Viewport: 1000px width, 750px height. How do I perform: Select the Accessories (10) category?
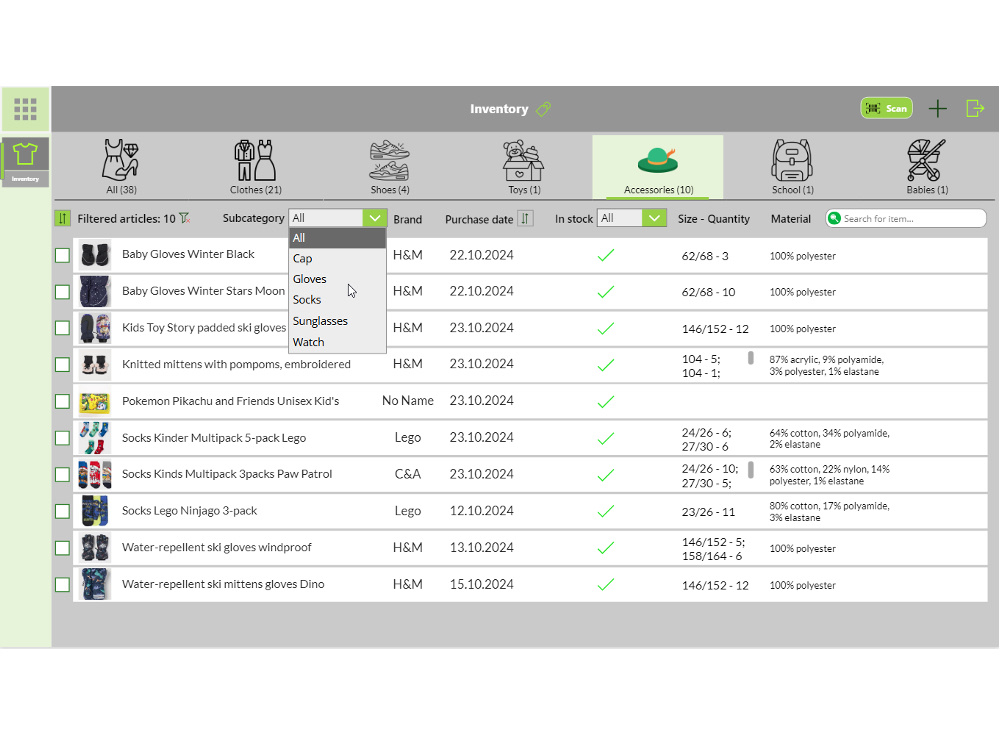tap(658, 166)
